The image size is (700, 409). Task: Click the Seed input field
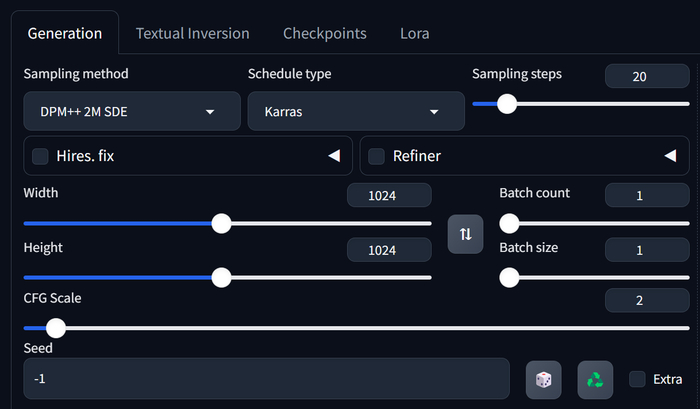tap(266, 379)
